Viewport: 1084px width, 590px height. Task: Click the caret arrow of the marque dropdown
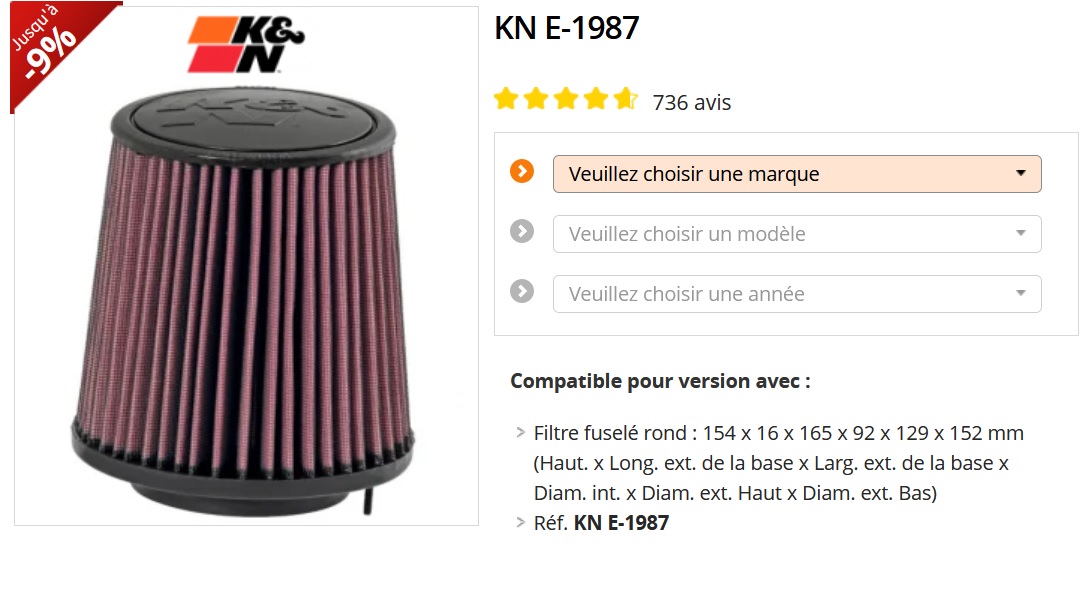pyautogui.click(x=1020, y=173)
